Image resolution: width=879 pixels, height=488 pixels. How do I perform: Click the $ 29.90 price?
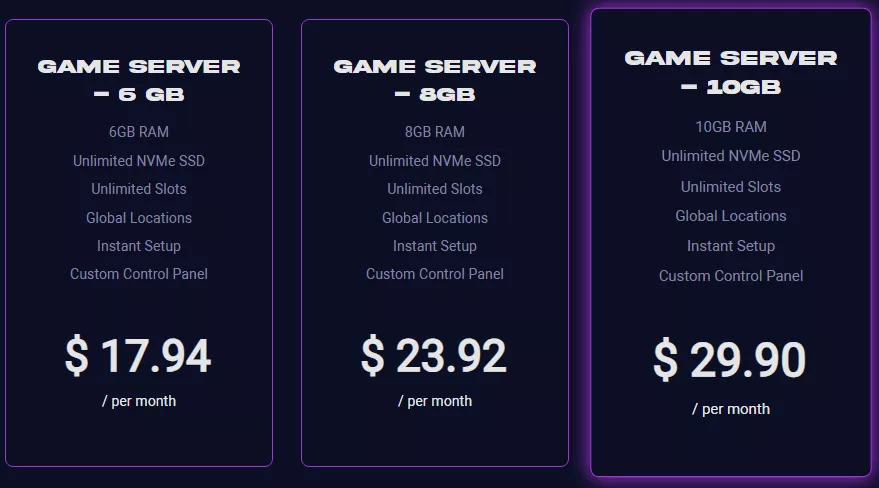(x=730, y=360)
